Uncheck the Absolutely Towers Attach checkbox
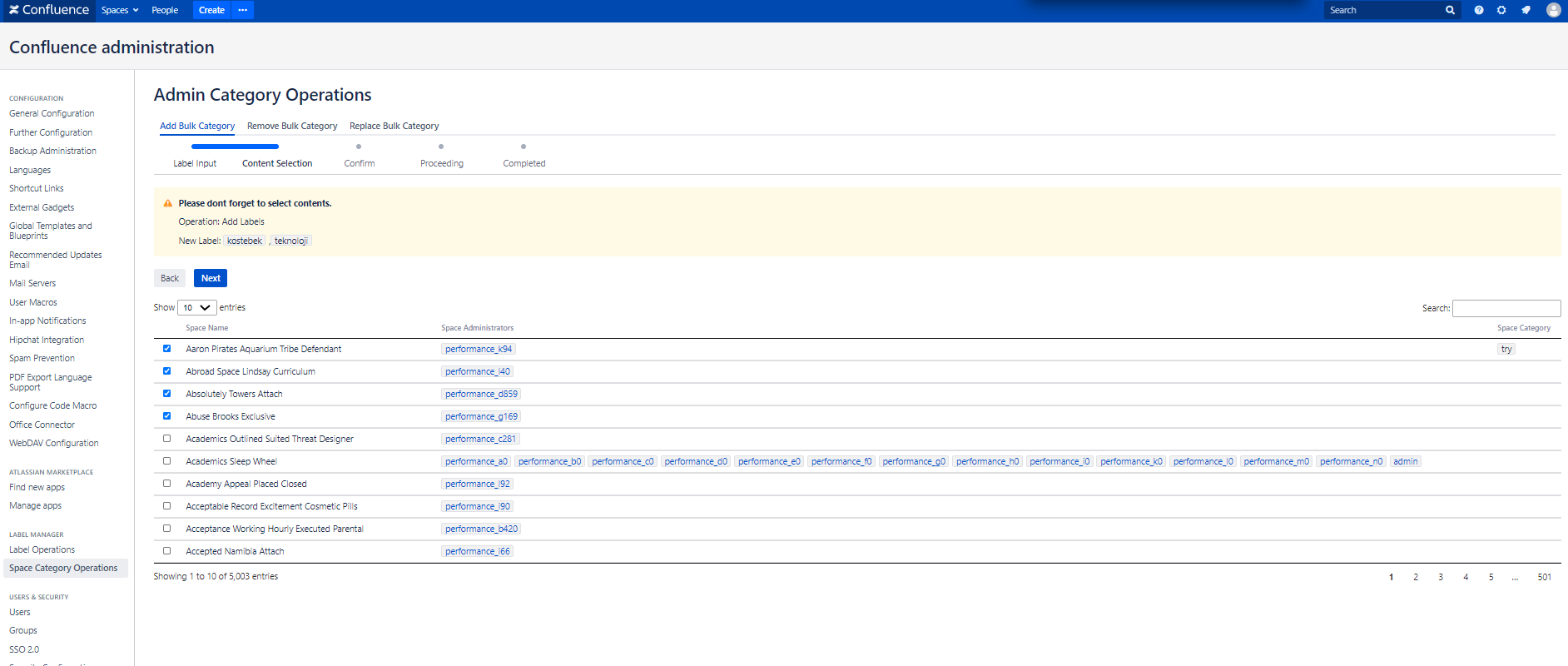The width and height of the screenshot is (1568, 666). click(166, 394)
